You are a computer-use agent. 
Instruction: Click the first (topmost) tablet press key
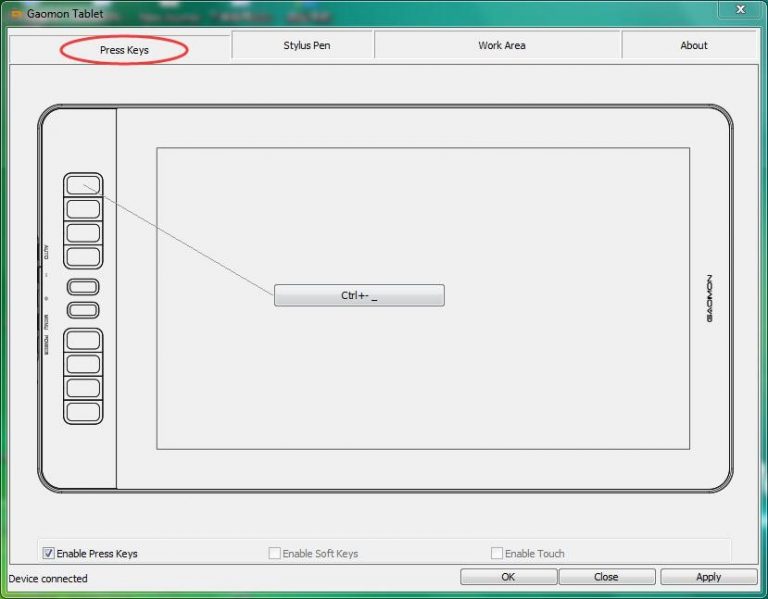pos(83,185)
